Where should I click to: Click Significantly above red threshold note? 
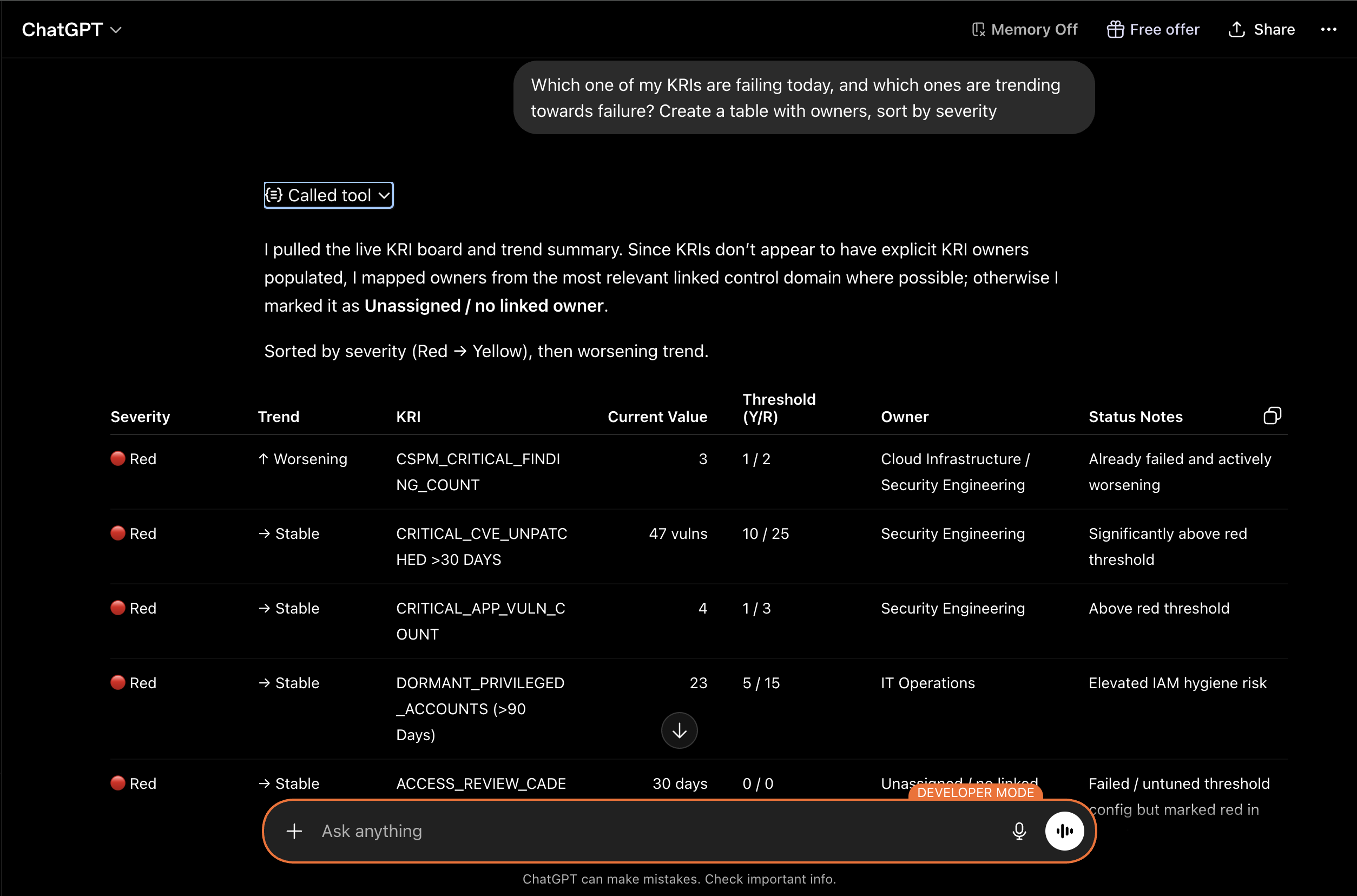[1168, 546]
